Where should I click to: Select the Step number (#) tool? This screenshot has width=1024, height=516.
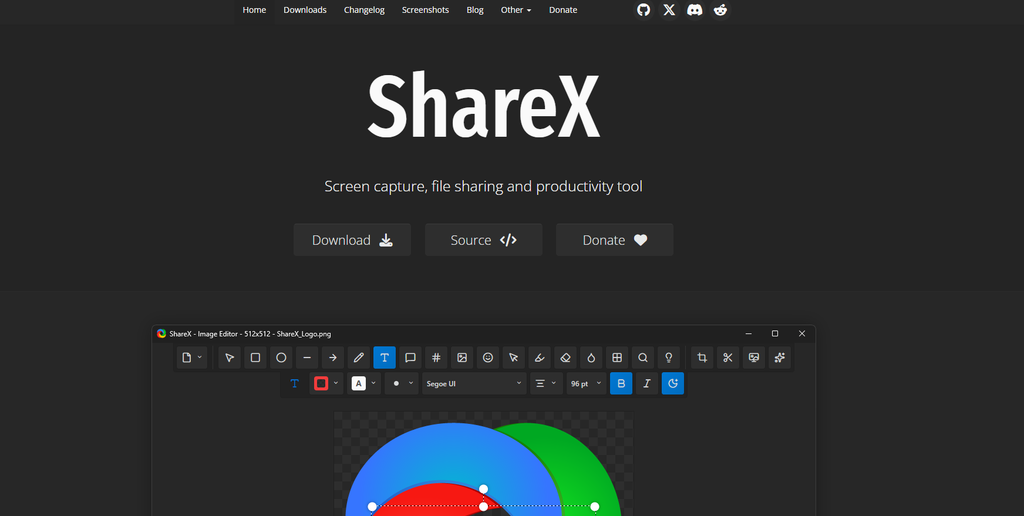tap(436, 357)
